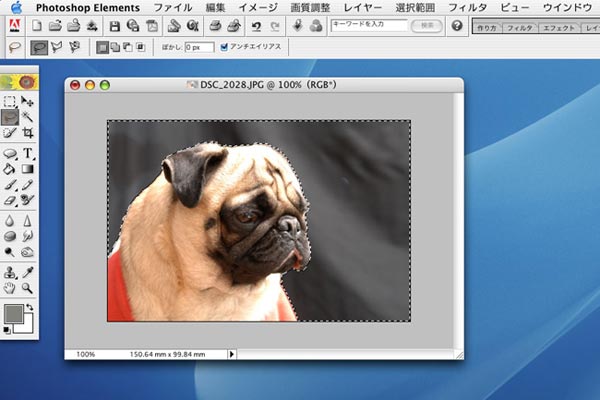
Task: Click the Adobe logo icon in shortcuts bar
Action: point(15,26)
